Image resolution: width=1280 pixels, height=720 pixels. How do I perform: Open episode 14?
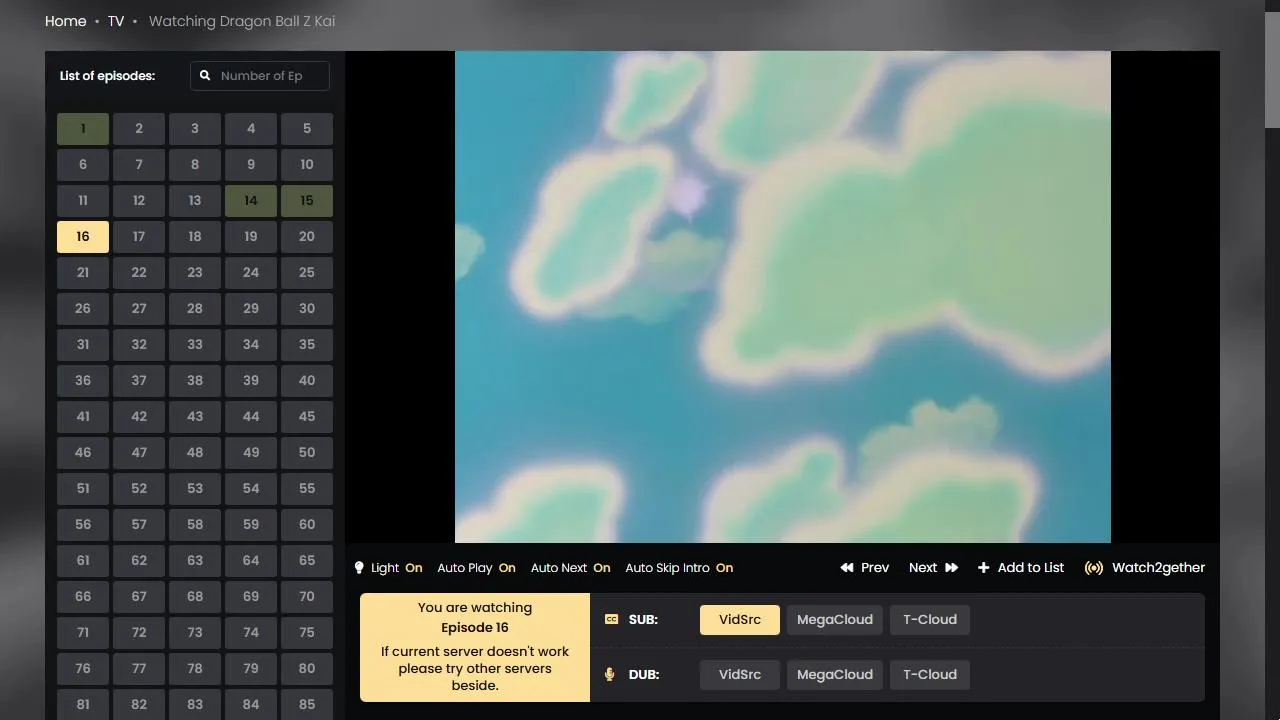coord(251,200)
